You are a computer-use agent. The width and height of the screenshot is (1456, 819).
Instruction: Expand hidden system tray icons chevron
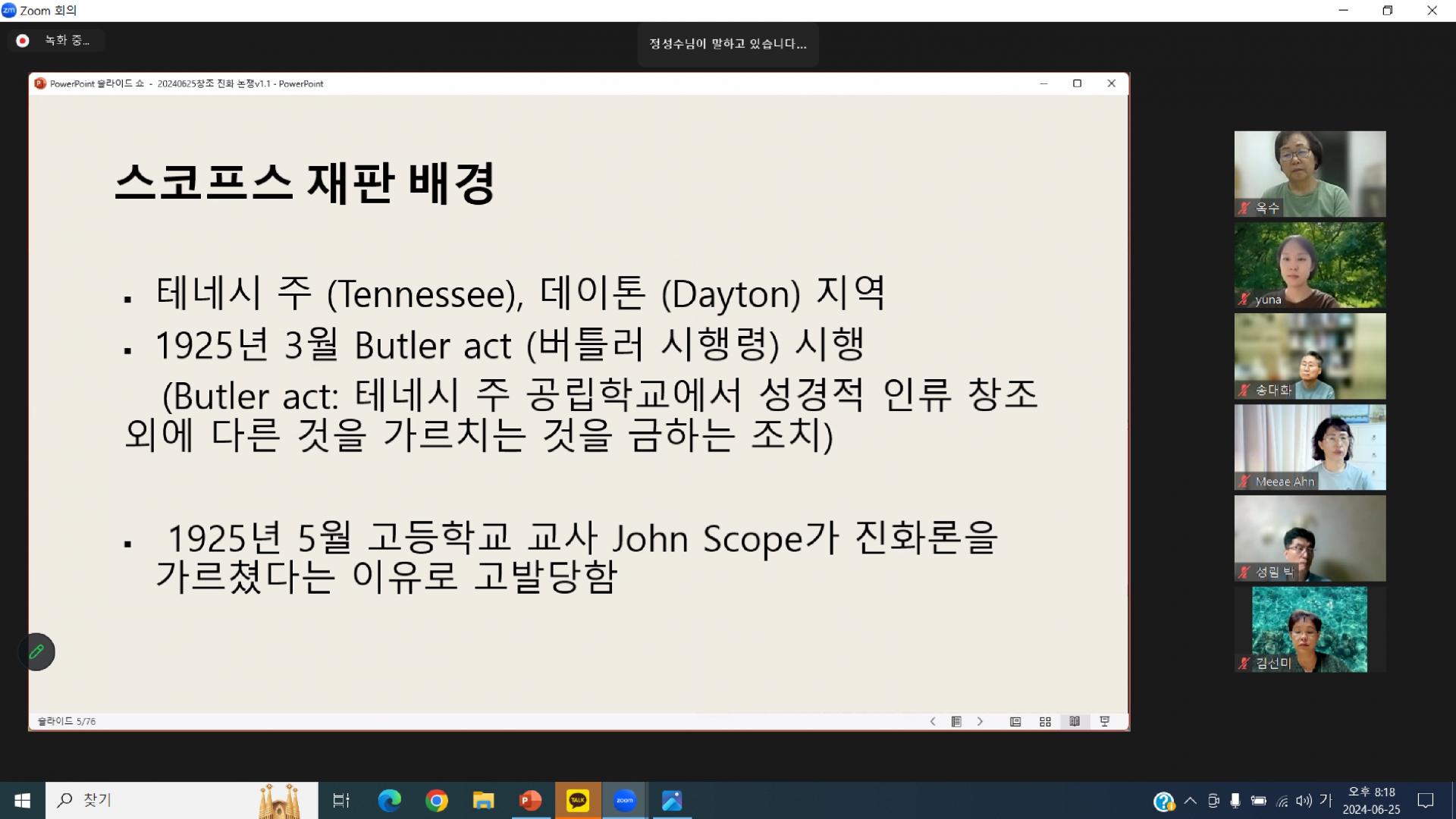tap(1190, 800)
